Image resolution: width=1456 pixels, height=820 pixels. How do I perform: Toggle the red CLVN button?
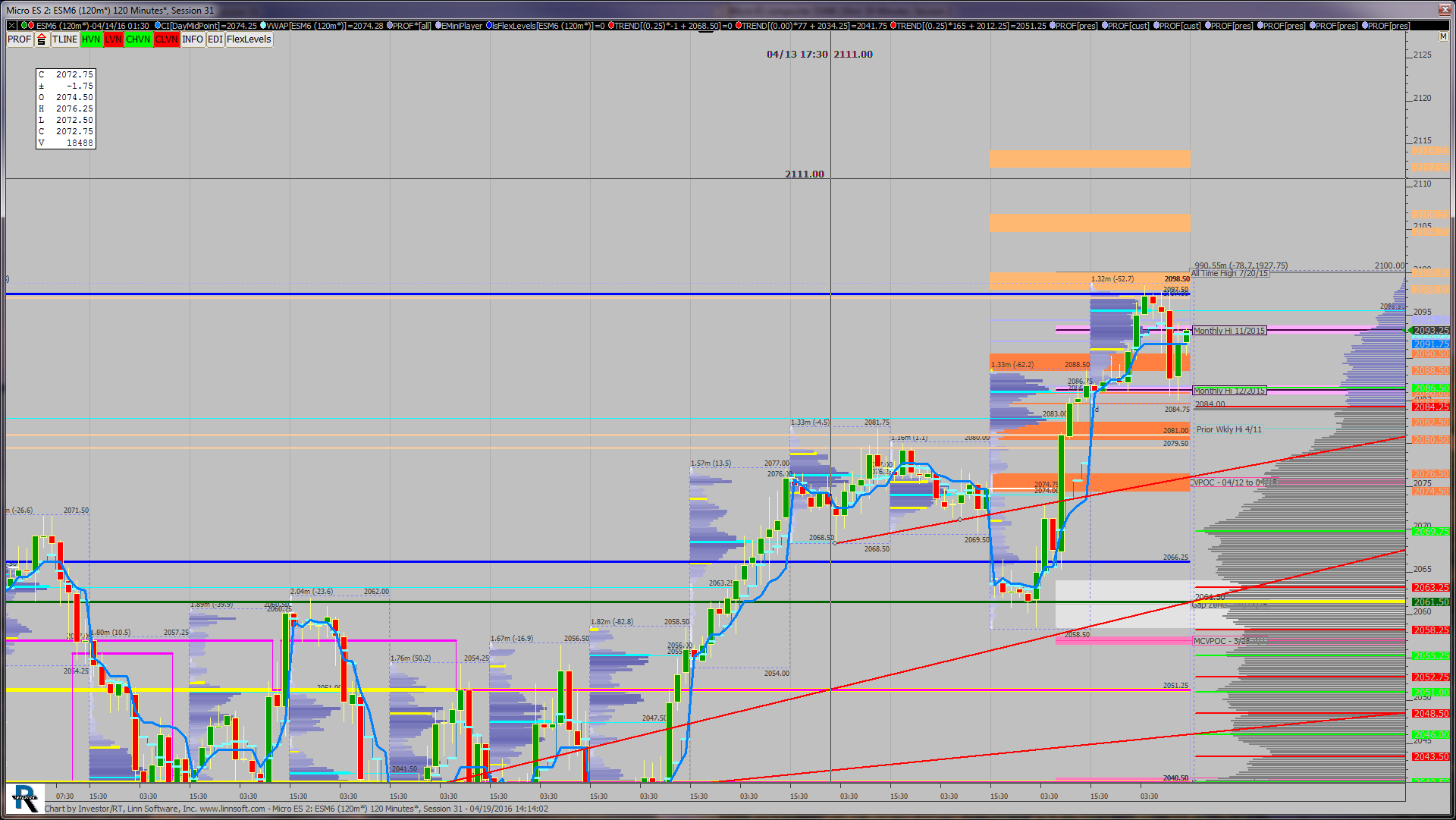point(167,39)
